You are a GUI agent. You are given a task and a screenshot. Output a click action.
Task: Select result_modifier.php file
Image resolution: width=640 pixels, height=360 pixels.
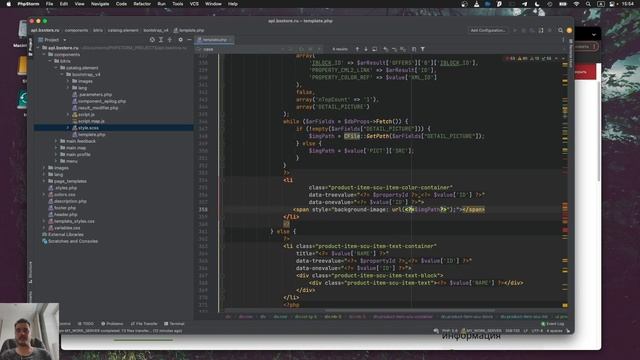coord(95,108)
